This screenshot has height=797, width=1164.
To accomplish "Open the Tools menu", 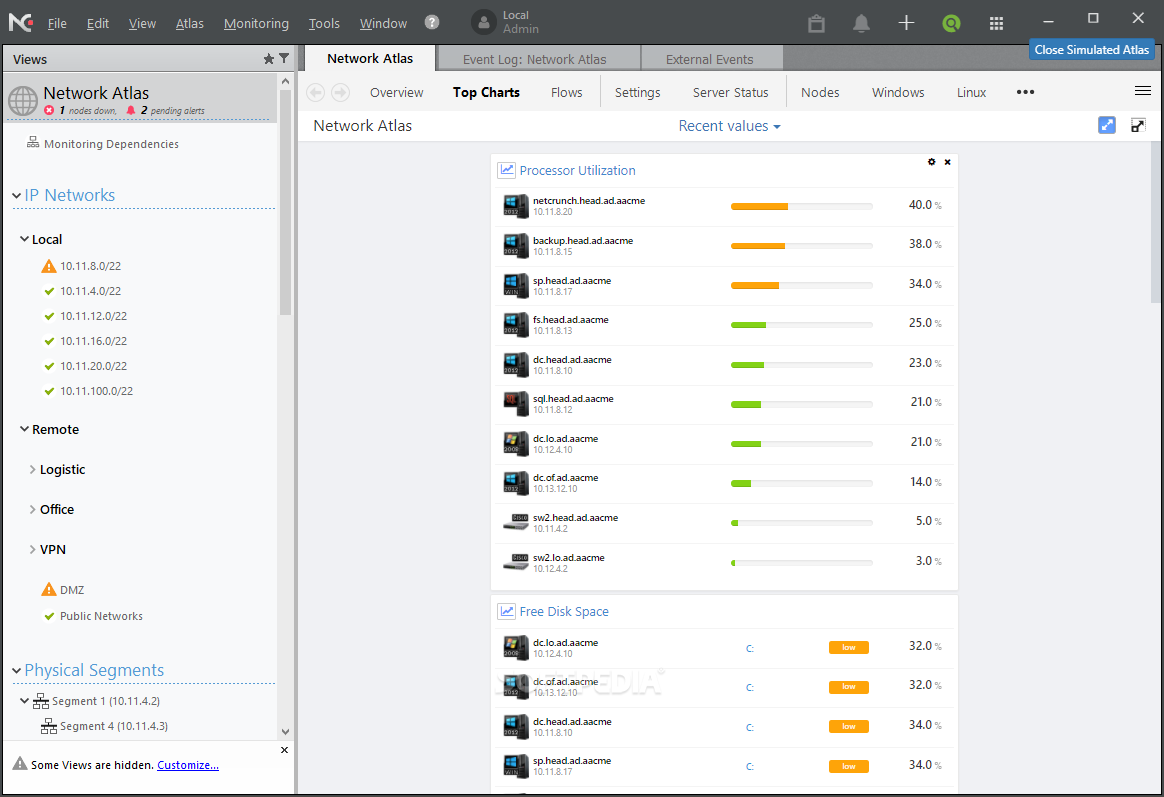I will pyautogui.click(x=324, y=23).
